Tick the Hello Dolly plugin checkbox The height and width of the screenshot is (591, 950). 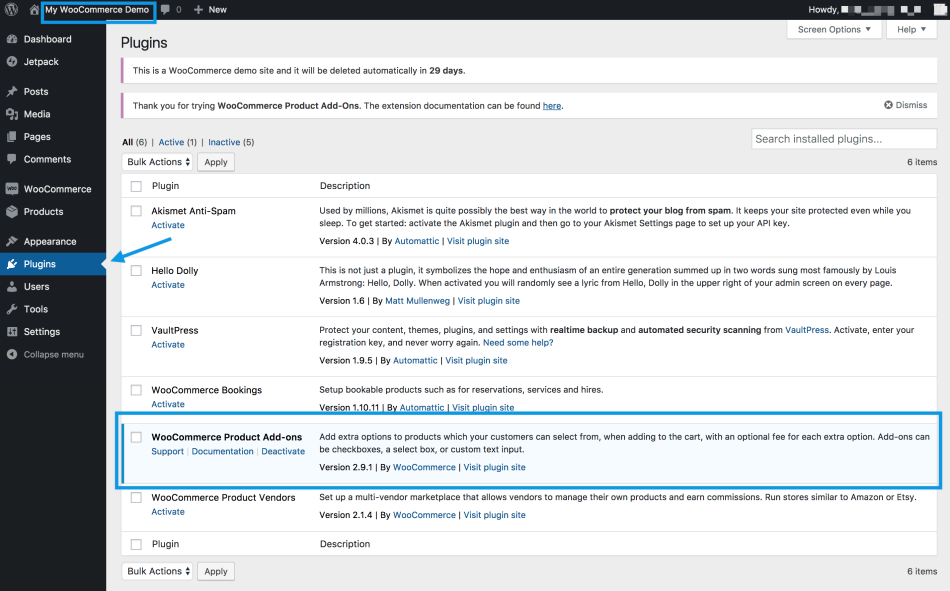136,271
